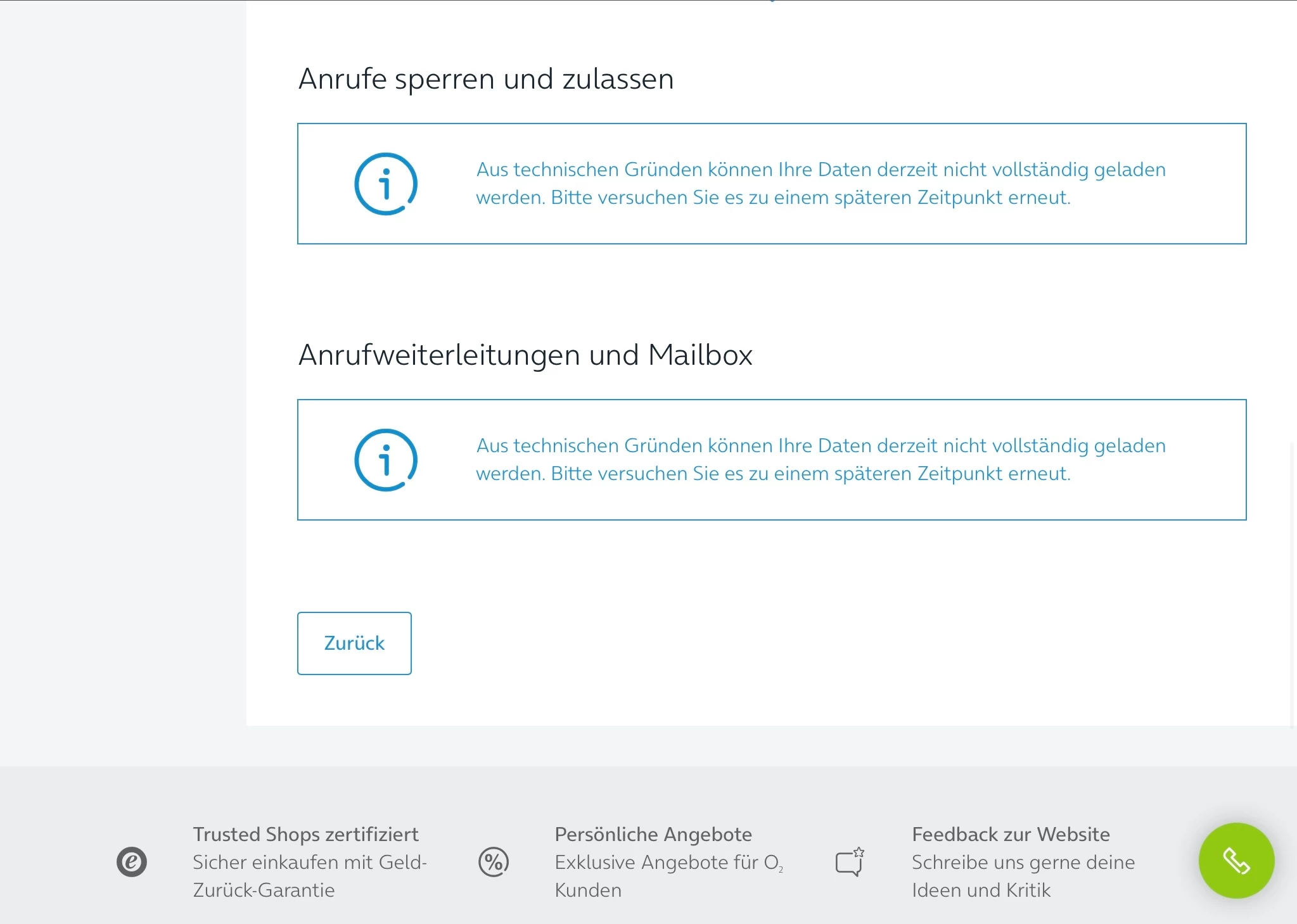This screenshot has width=1297, height=924.
Task: Click the percent sign offers icon
Action: pyautogui.click(x=494, y=862)
